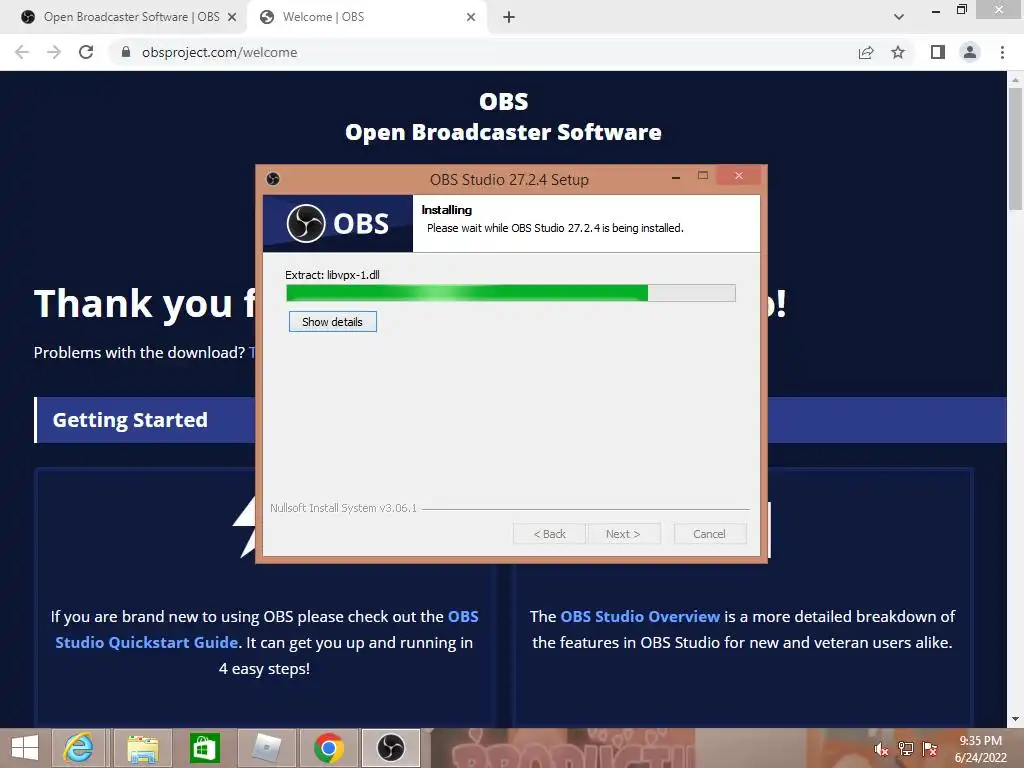1024x768 pixels.
Task: Switch to the Open Broadcaster Software tab
Action: [x=123, y=17]
